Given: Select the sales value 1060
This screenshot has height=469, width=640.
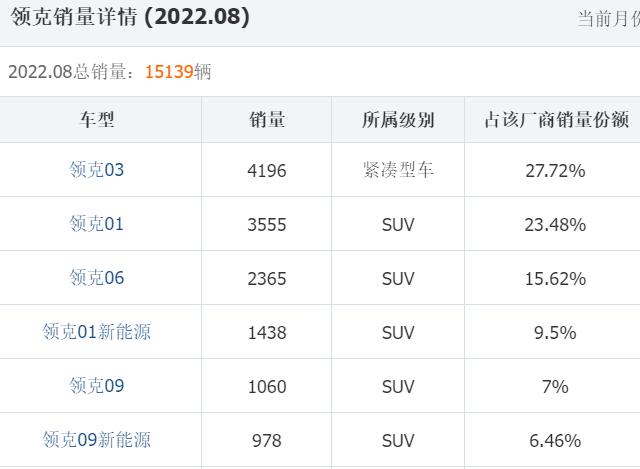Looking at the screenshot, I should point(267,387).
